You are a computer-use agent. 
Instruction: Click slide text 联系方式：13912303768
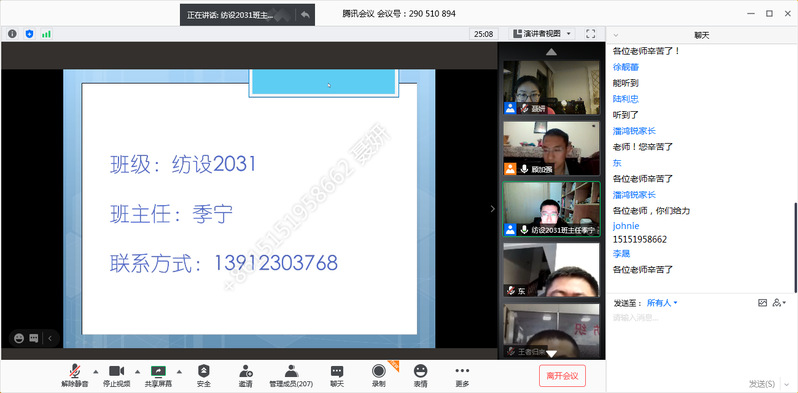[x=223, y=263]
